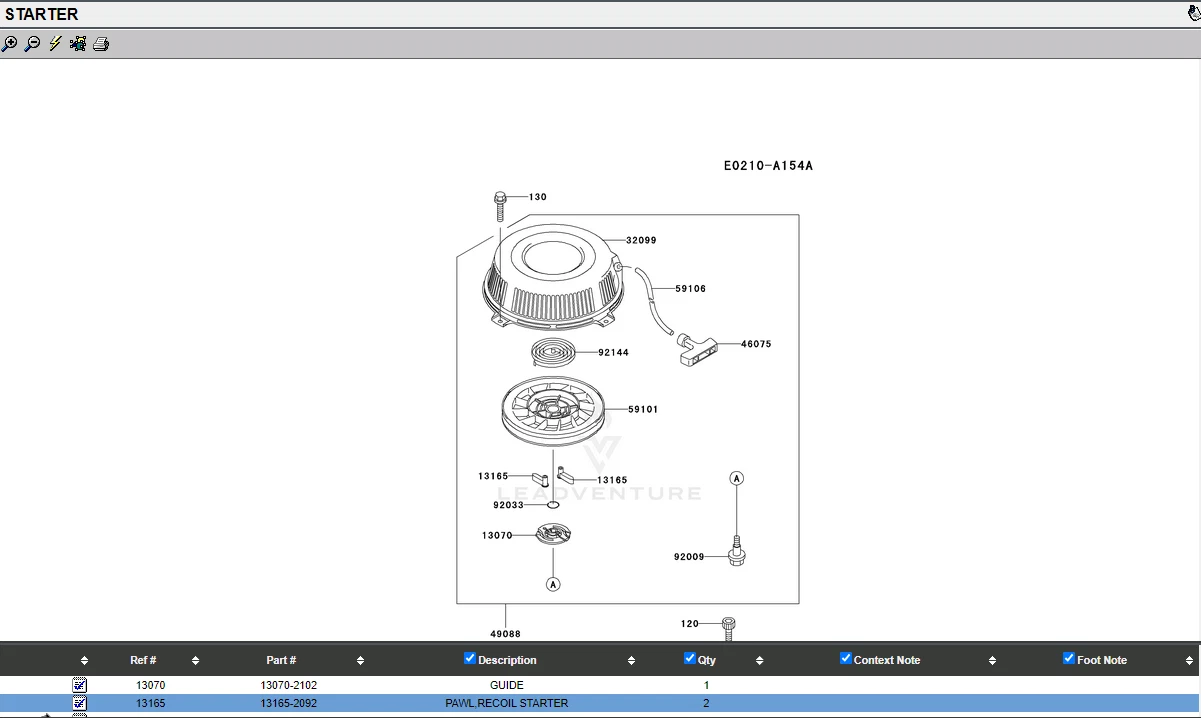Click the icon at top-right of title bar
Image resolution: width=1201 pixels, height=718 pixels.
click(x=1193, y=14)
